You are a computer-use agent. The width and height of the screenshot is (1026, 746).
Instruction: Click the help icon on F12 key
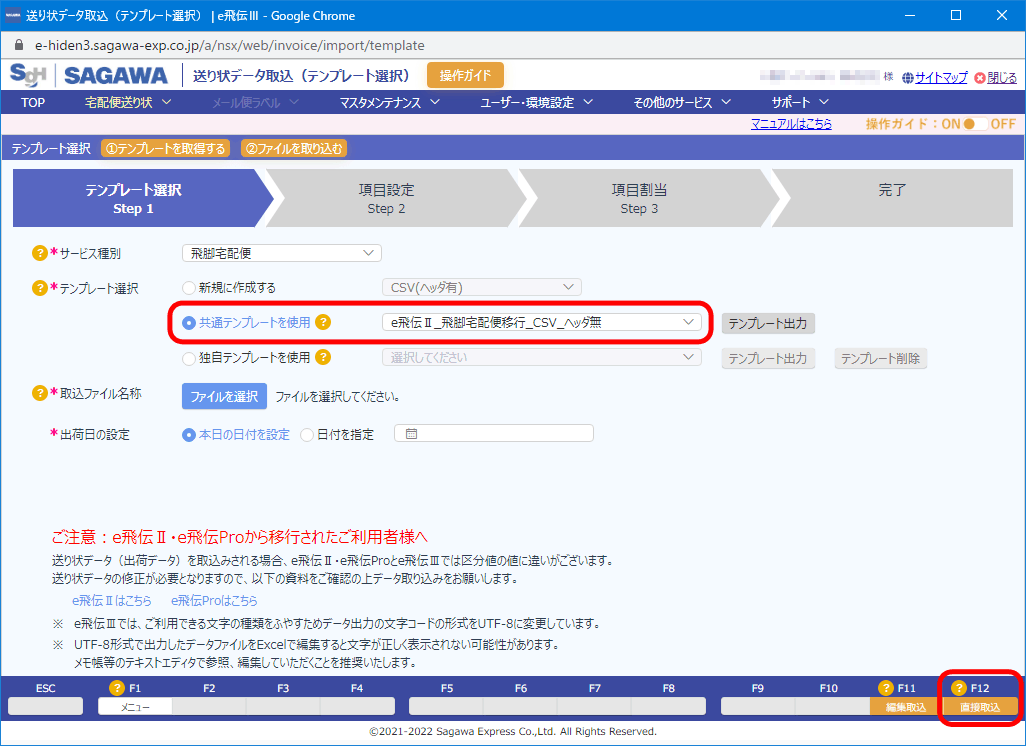click(959, 688)
